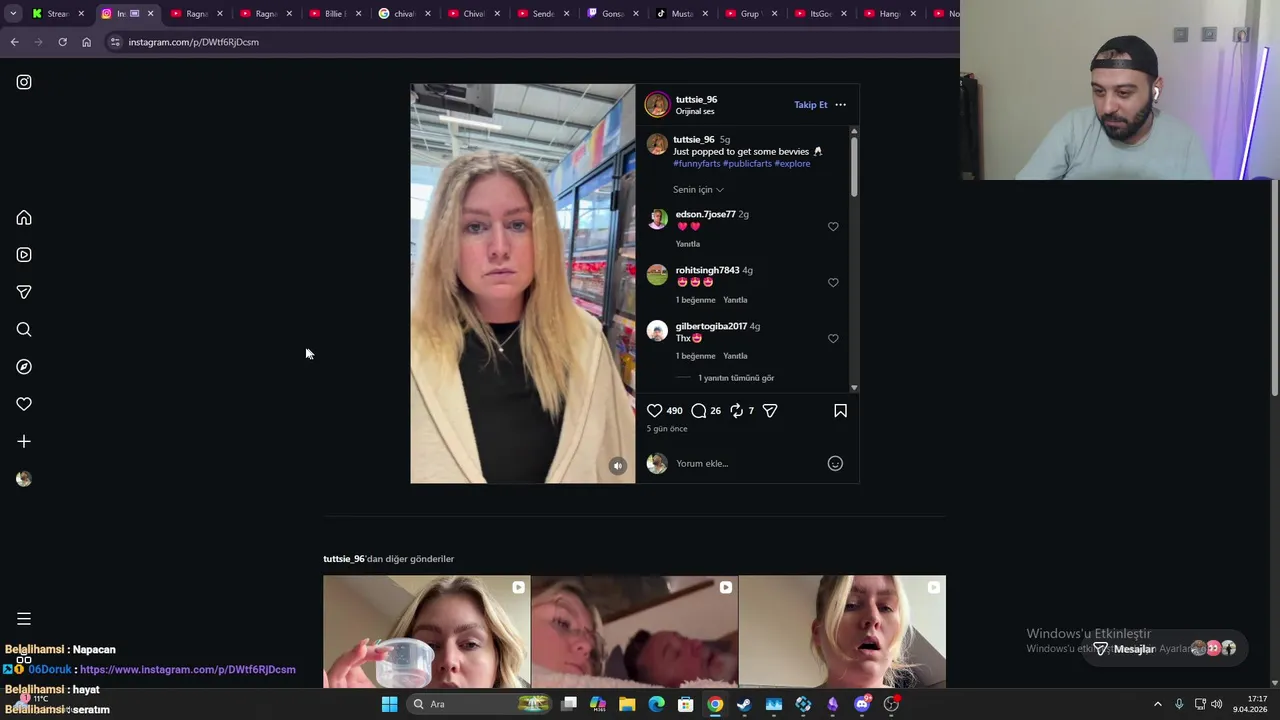This screenshot has width=1280, height=720.
Task: Click the page vertical scrollbar
Action: (x=1274, y=287)
